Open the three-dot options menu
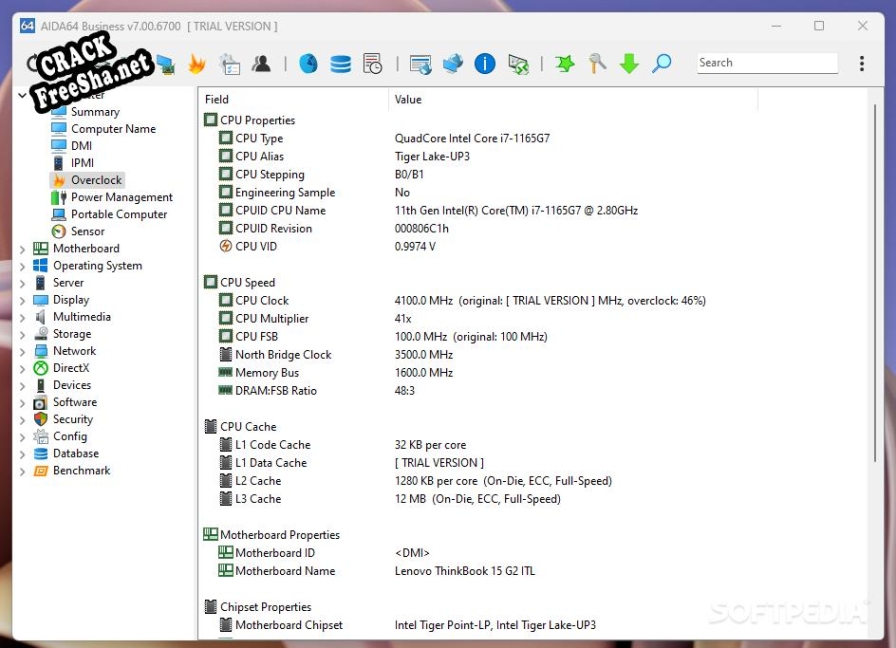Image resolution: width=896 pixels, height=648 pixels. pyautogui.click(x=862, y=63)
